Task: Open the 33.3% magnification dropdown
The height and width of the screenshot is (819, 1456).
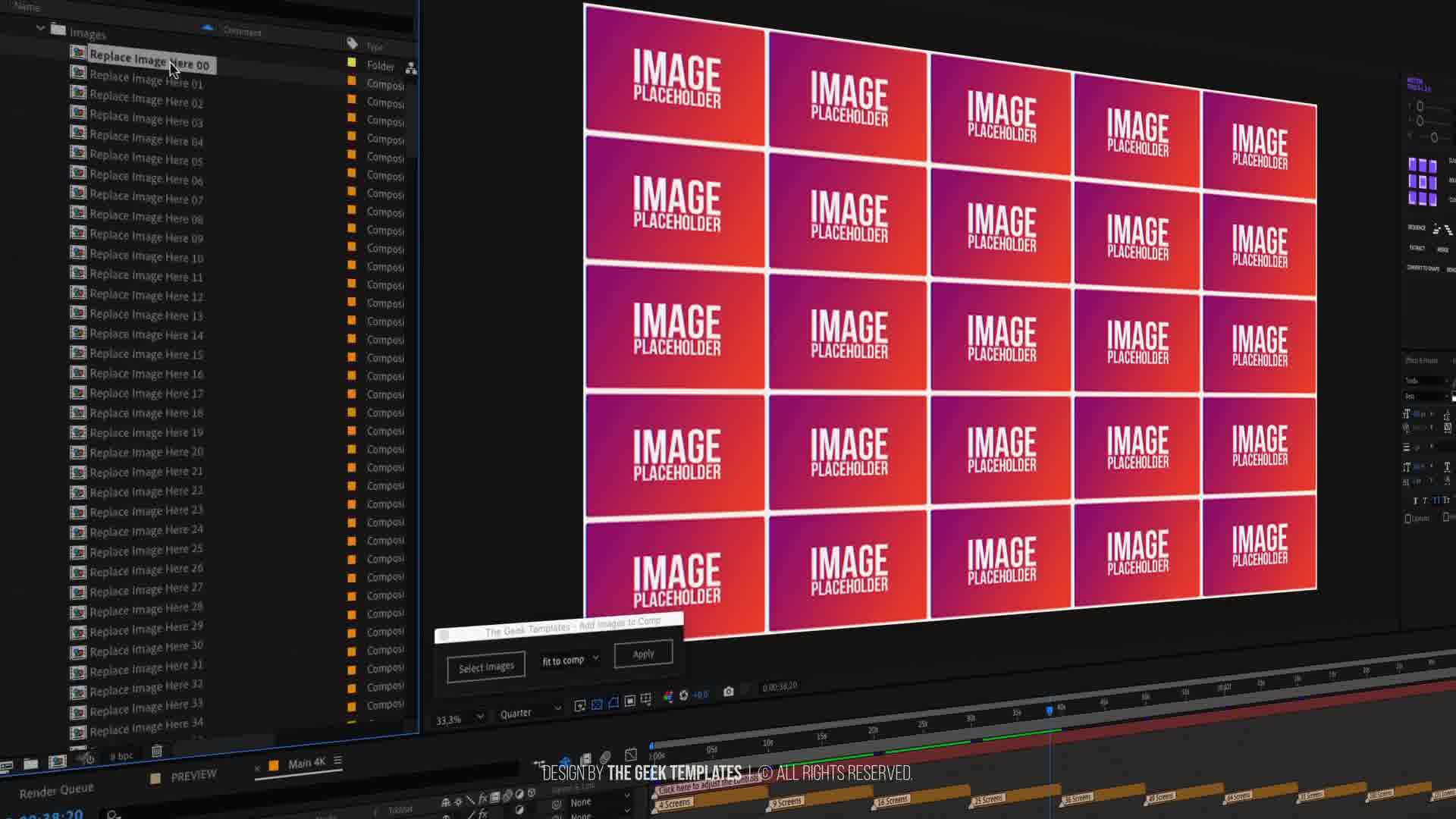Action: [460, 719]
